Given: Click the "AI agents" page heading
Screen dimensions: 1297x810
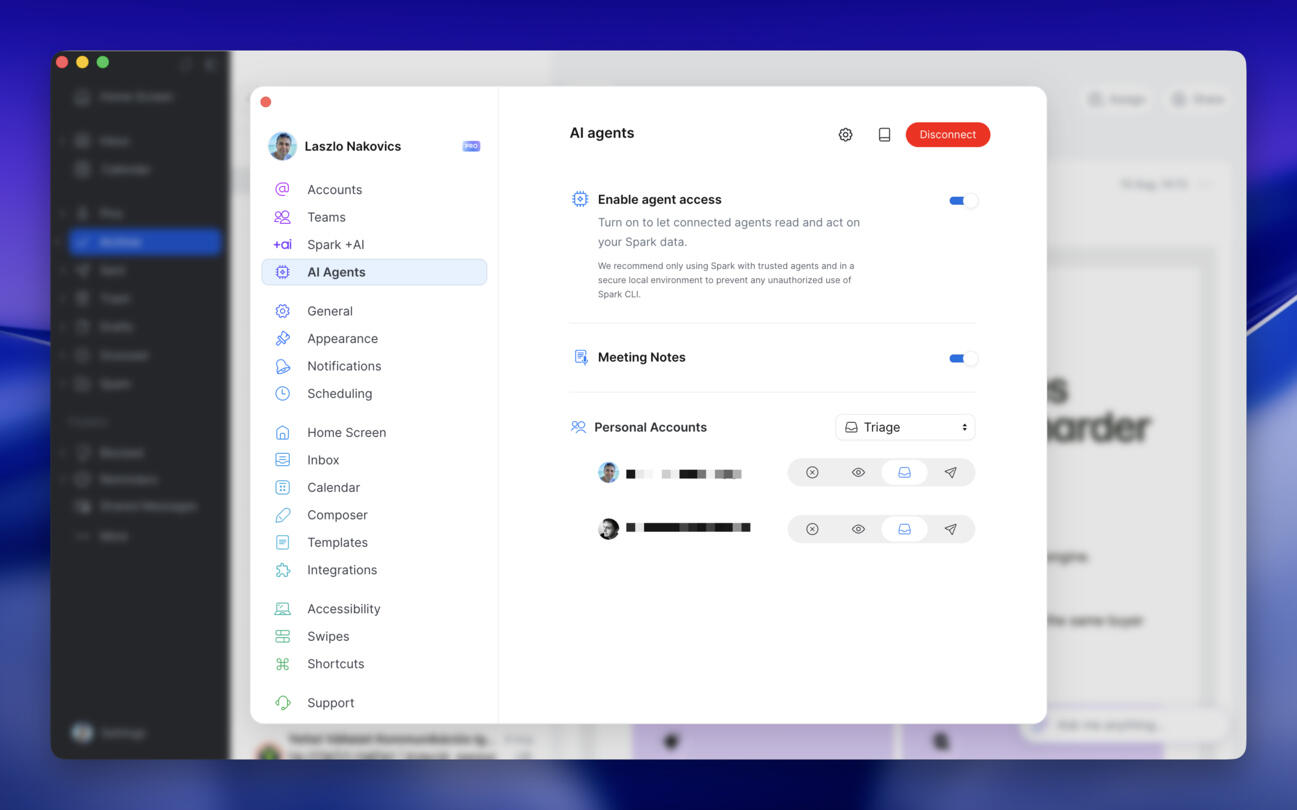Looking at the screenshot, I should [602, 133].
